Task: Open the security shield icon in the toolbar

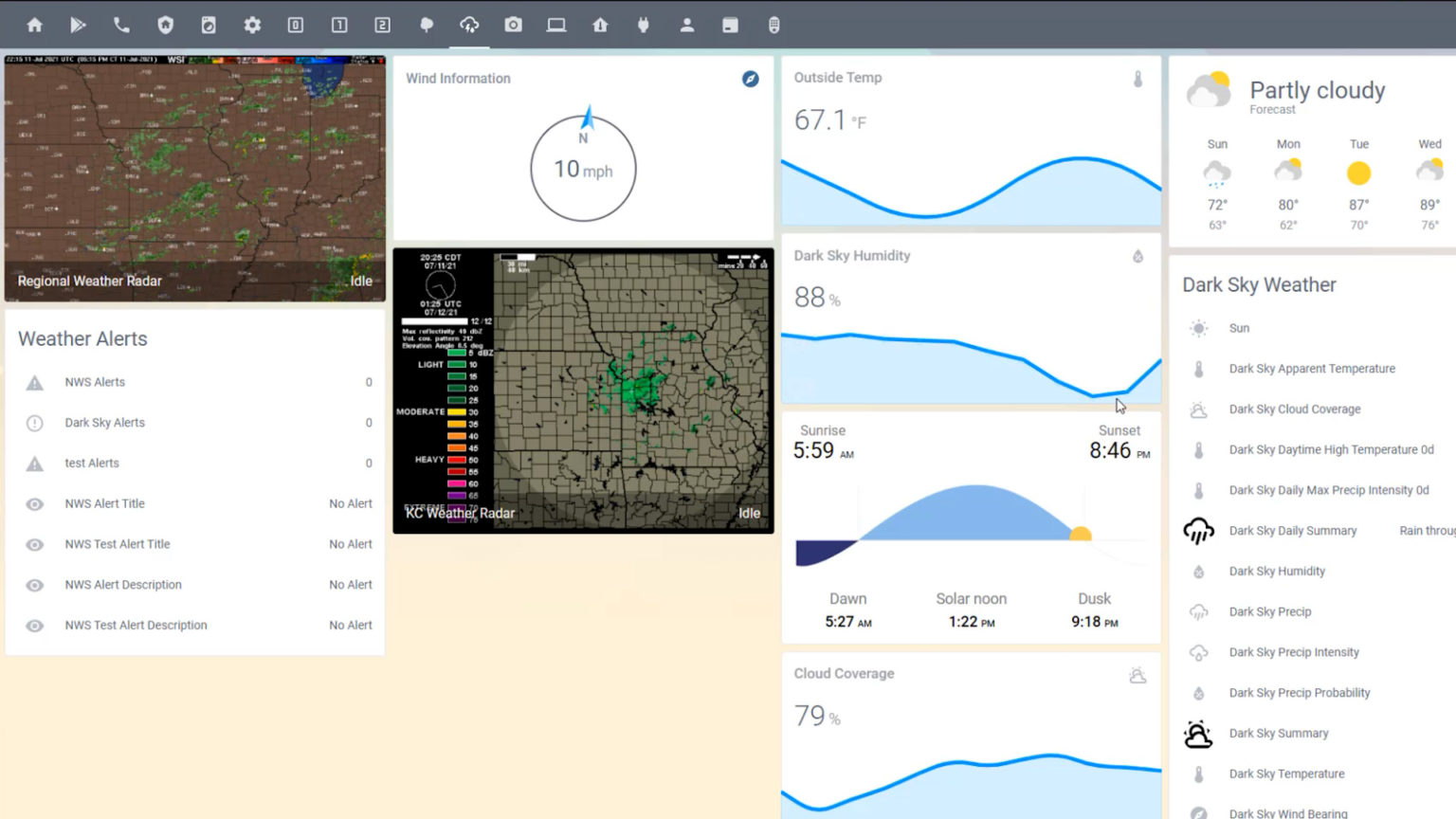Action: click(163, 26)
